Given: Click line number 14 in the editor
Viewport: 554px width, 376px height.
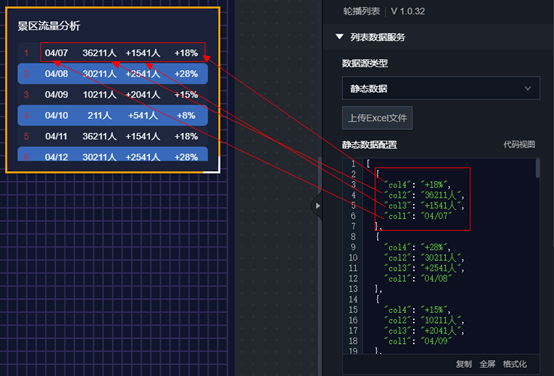Looking at the screenshot, I should 353,300.
